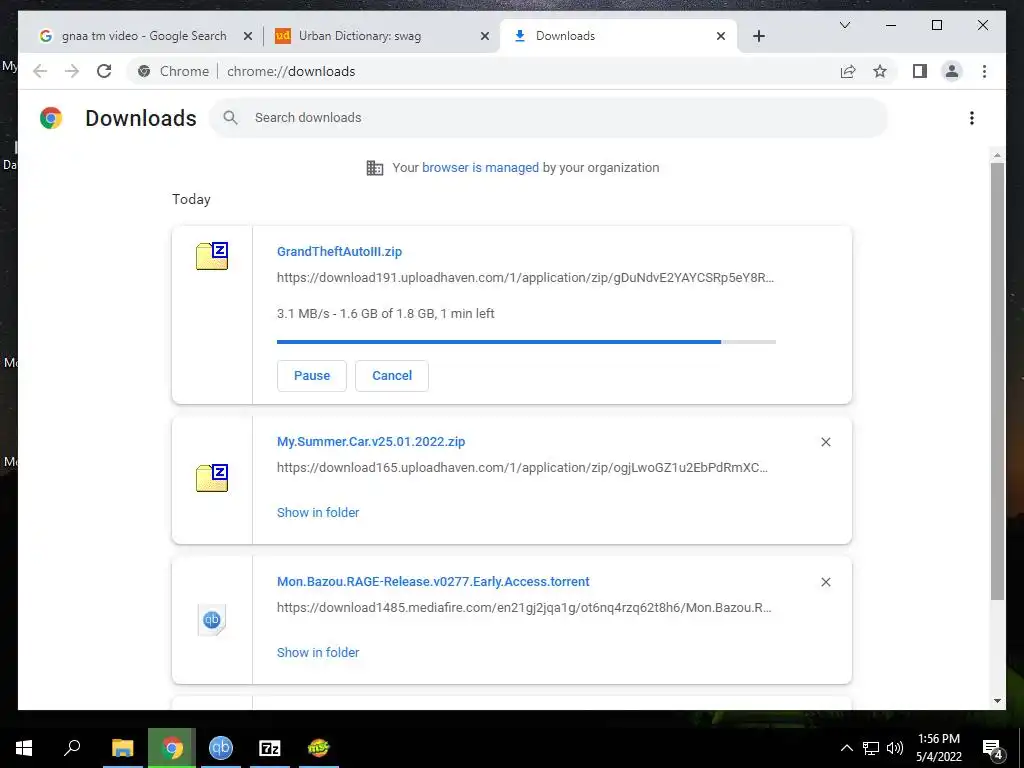Click the magnifier icon in Search downloads
1024x768 pixels.
(230, 118)
